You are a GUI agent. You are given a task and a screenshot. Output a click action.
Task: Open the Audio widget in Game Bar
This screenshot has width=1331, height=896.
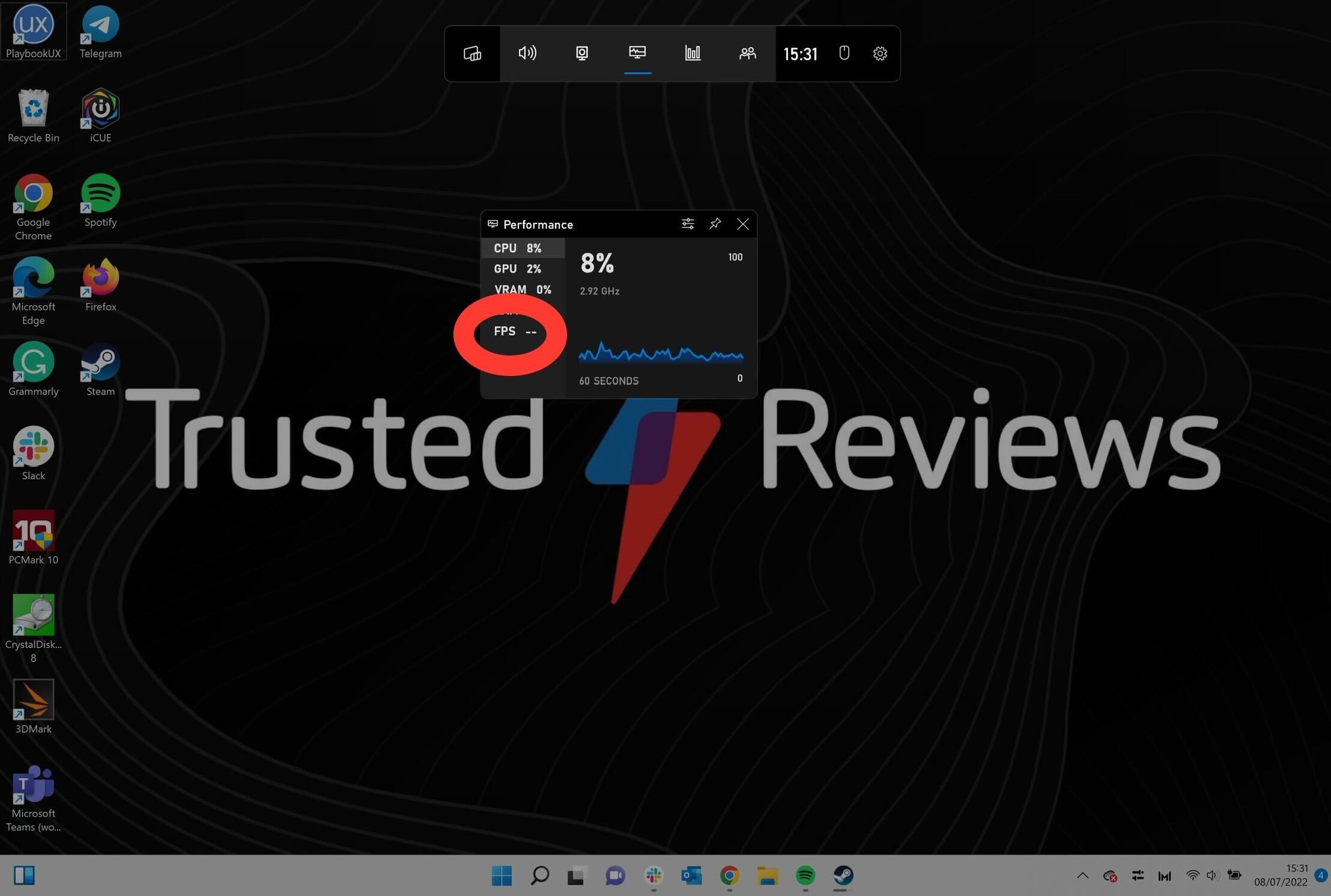pos(527,53)
